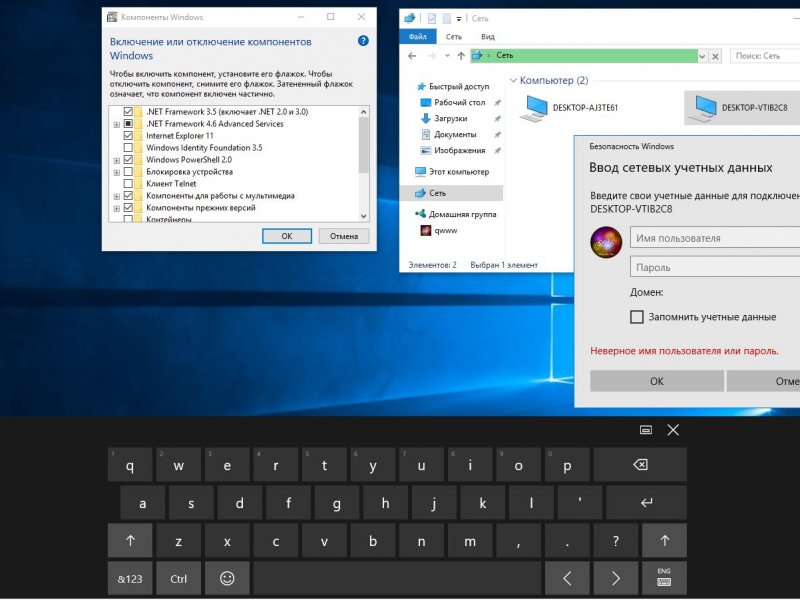Screen dimensions: 800x600
Task: Open the emoji panel on touch keyboard
Action: pos(227,579)
